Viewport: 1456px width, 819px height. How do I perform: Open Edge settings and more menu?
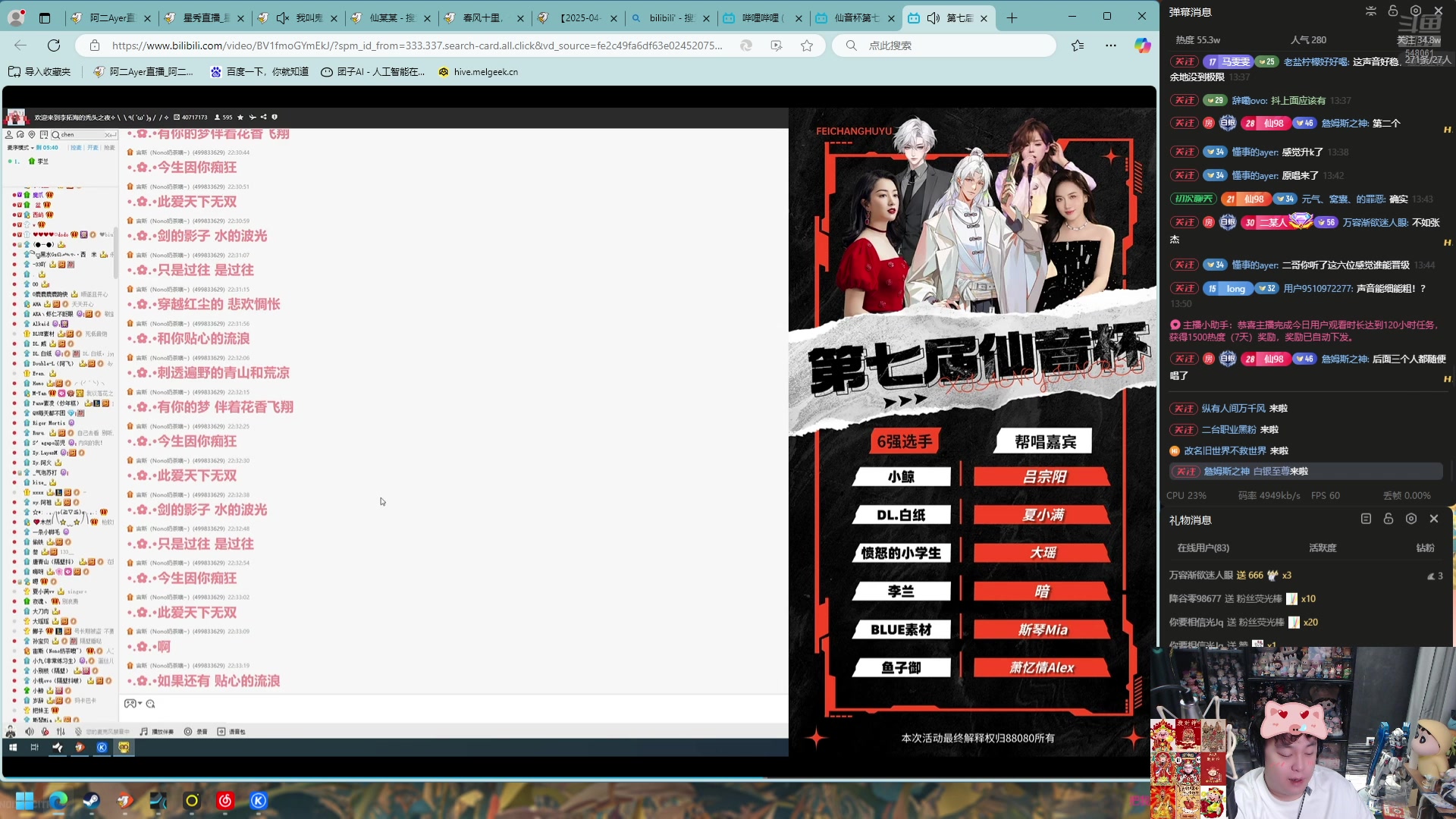click(1111, 45)
